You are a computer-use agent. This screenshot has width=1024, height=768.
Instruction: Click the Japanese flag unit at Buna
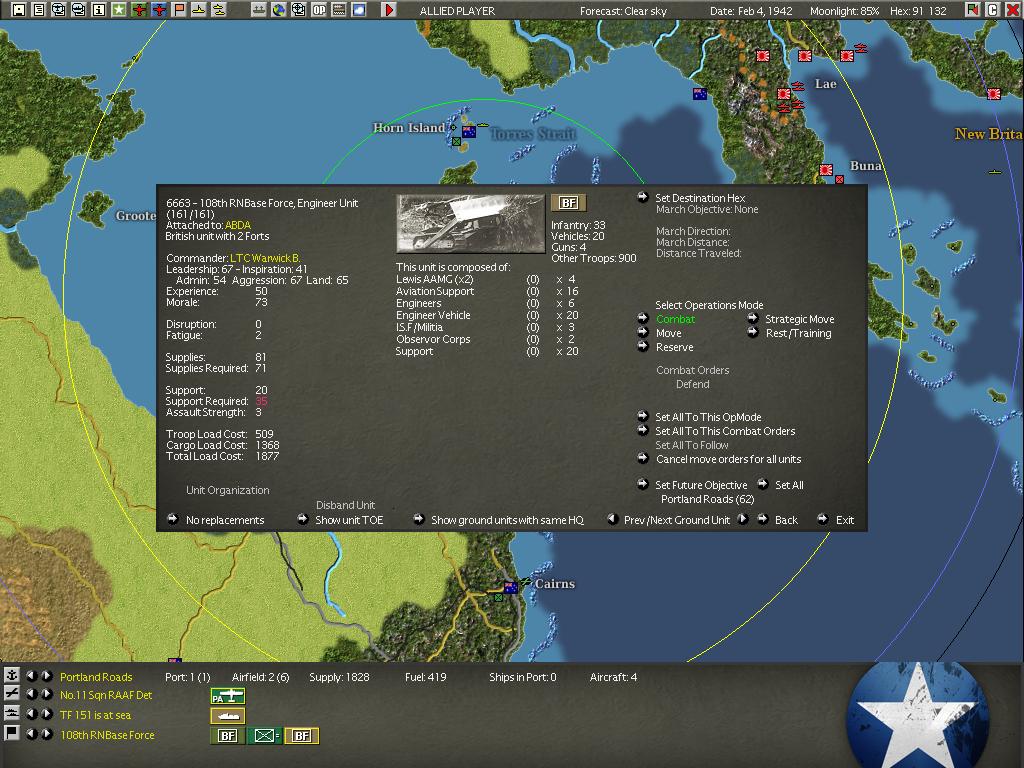(826, 170)
